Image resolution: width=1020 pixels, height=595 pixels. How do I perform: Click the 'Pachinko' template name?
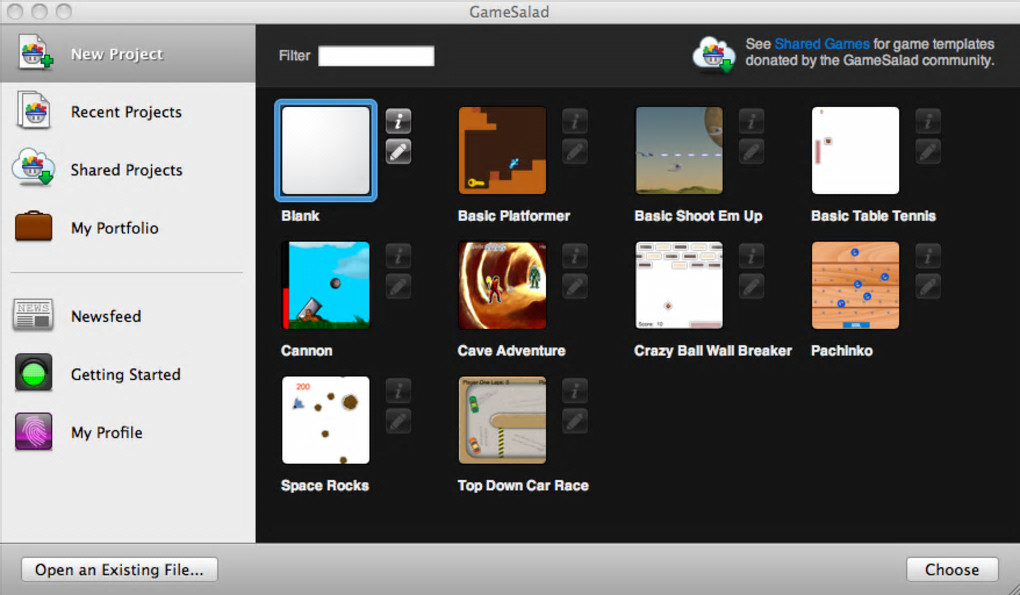[x=842, y=350]
